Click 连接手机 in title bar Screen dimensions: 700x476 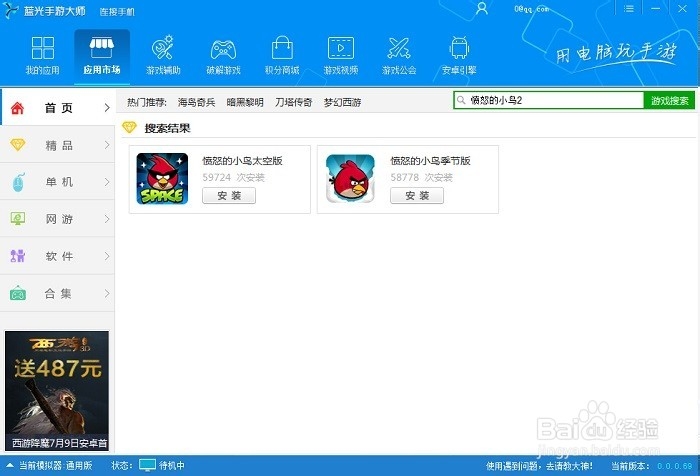click(117, 12)
